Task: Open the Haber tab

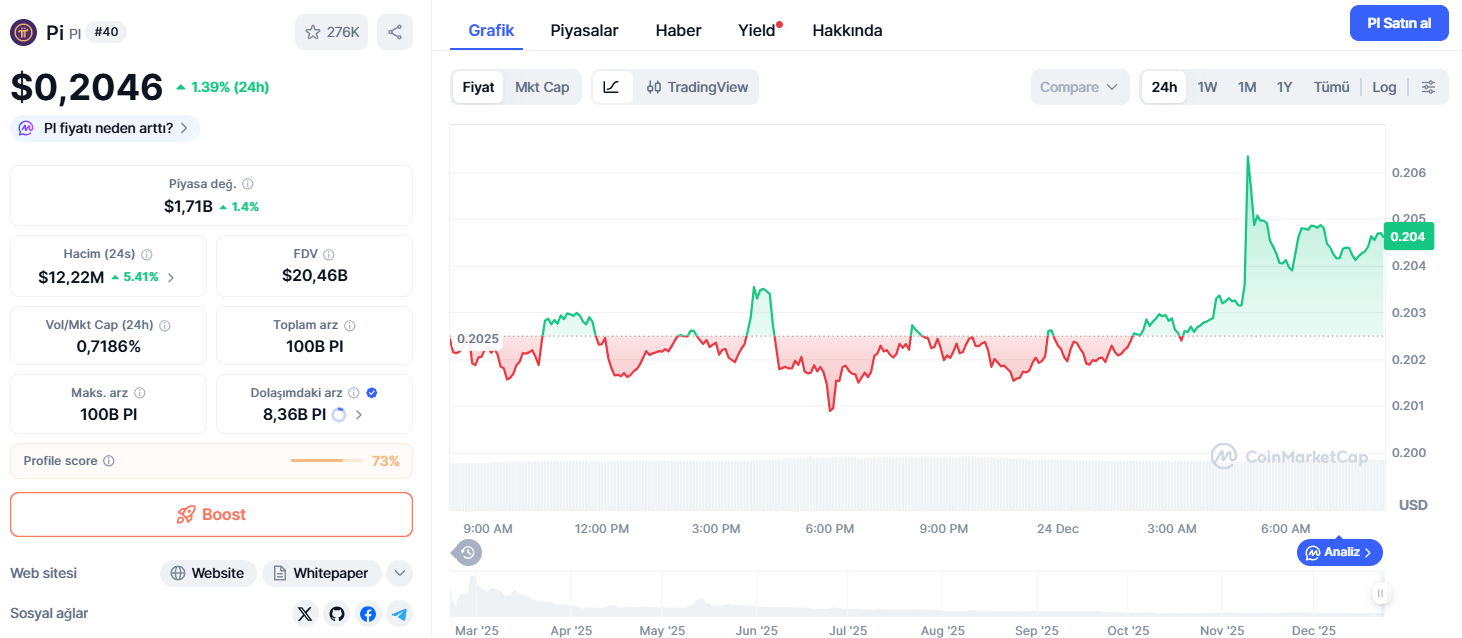Action: 678,30
